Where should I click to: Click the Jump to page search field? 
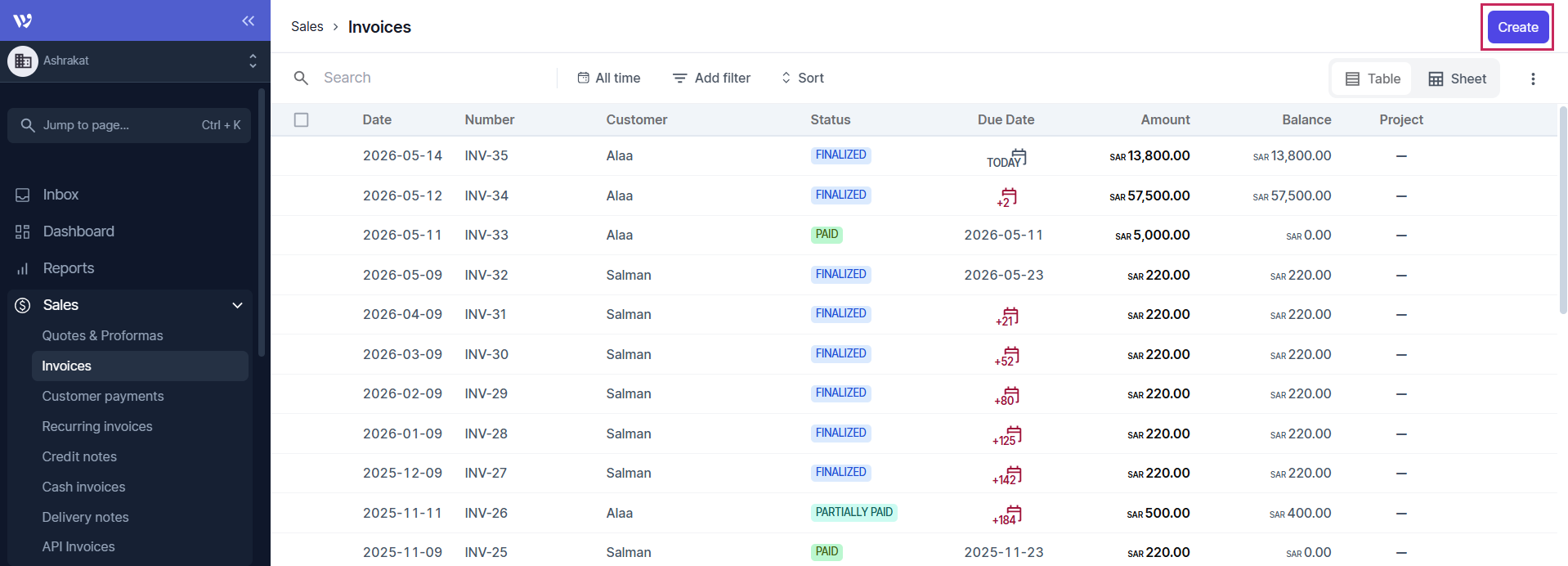pyautogui.click(x=129, y=125)
